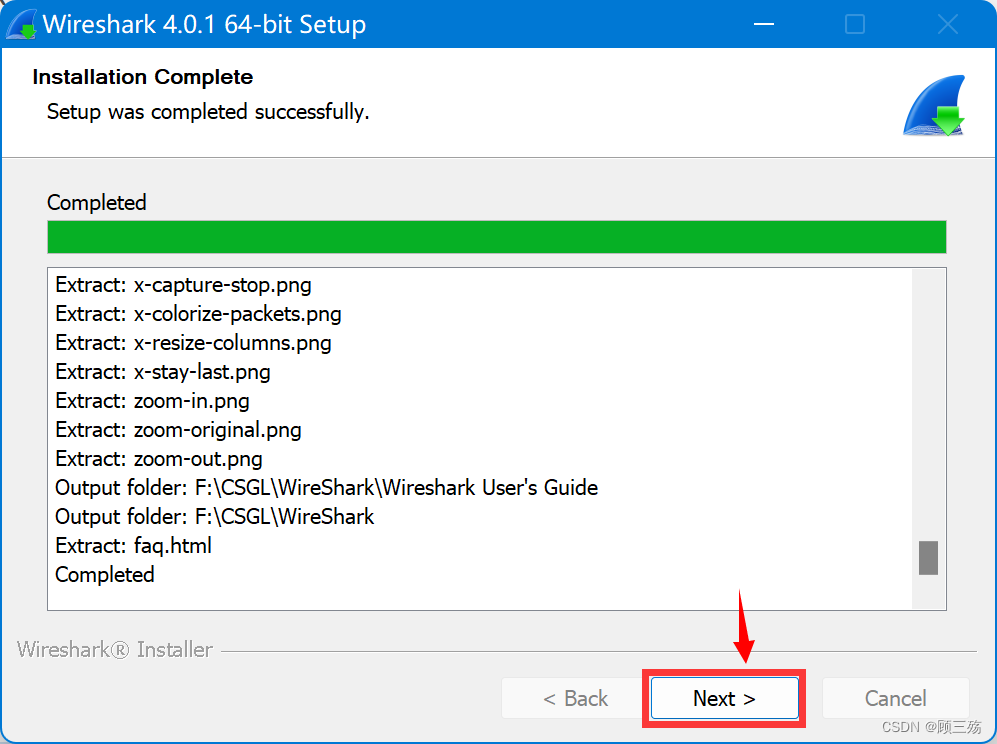Click the Wireshark 4.0.1 Setup title text
Image resolution: width=997 pixels, height=744 pixels.
pyautogui.click(x=204, y=25)
